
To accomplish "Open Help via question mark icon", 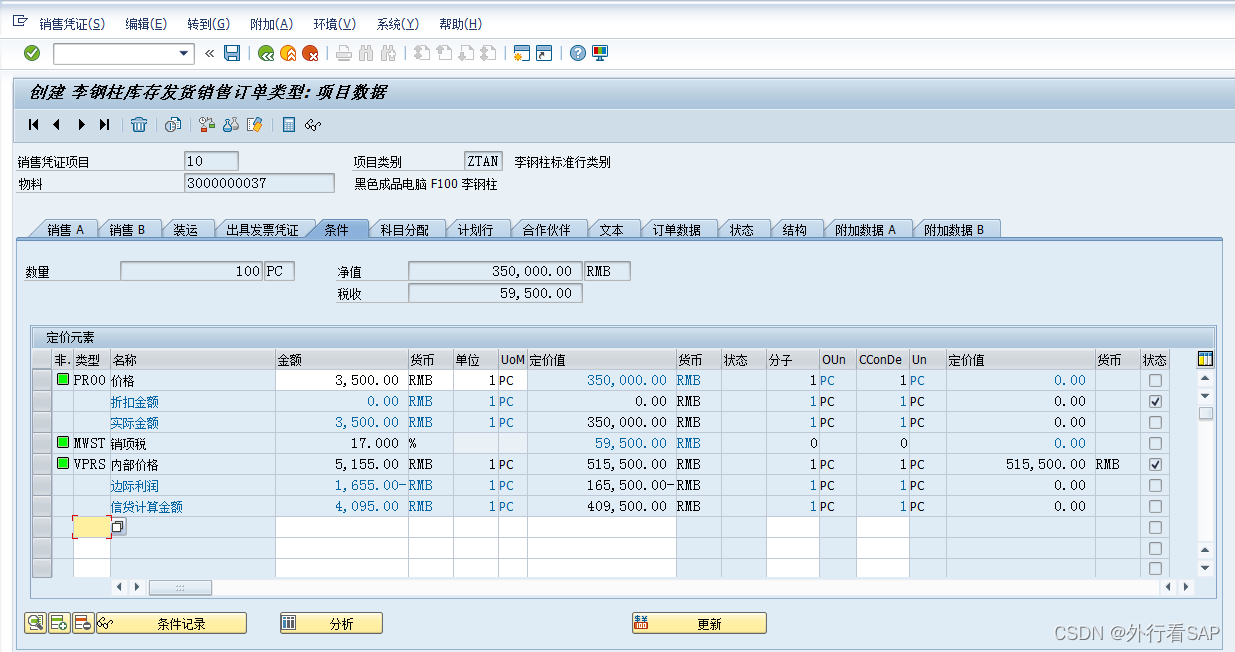I will 577,53.
